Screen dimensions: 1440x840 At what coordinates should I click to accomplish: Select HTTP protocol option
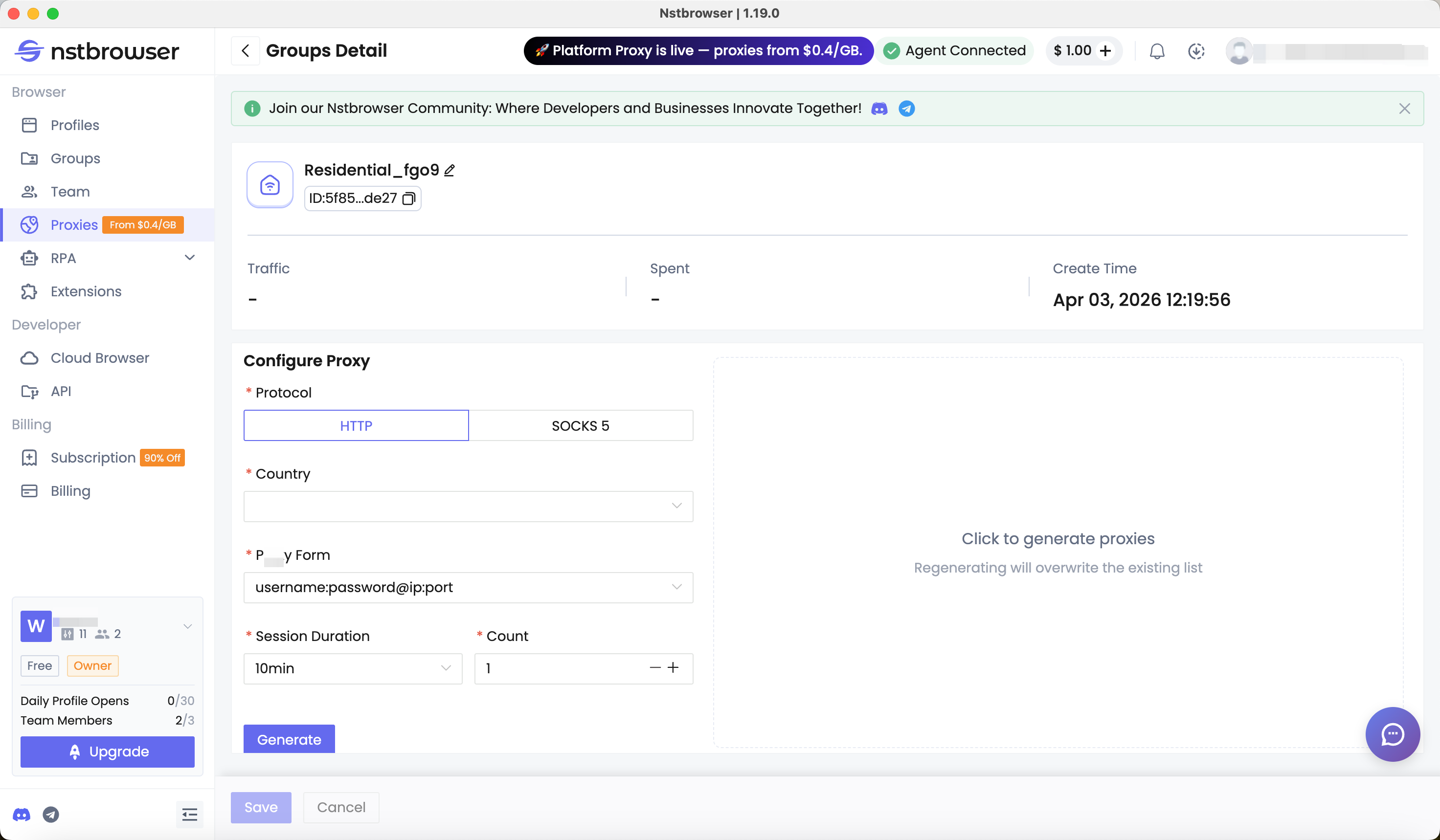click(356, 425)
